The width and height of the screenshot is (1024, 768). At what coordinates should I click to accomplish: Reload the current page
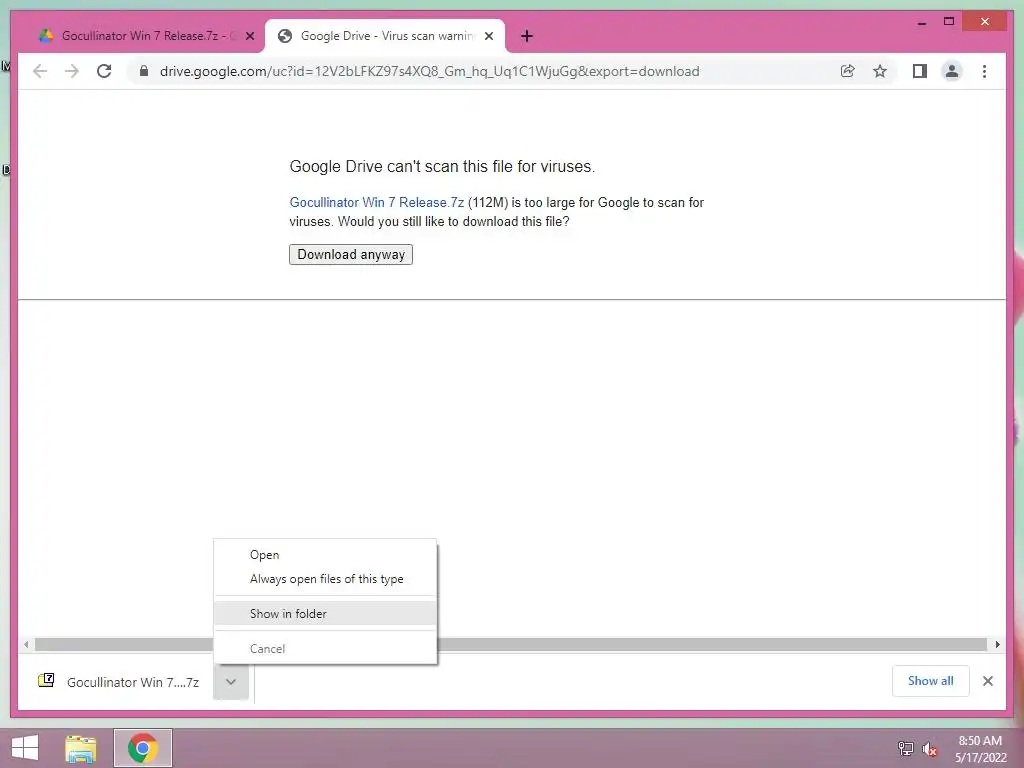coord(104,71)
